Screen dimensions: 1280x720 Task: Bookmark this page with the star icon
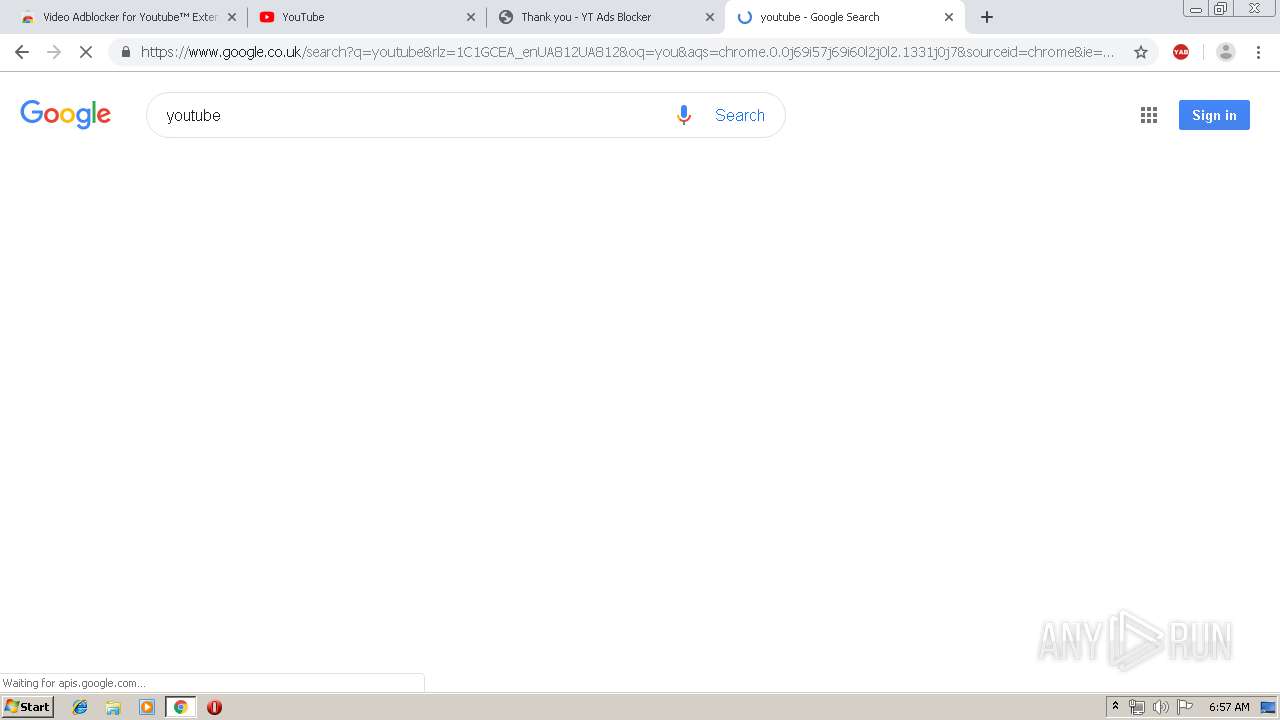click(x=1141, y=52)
